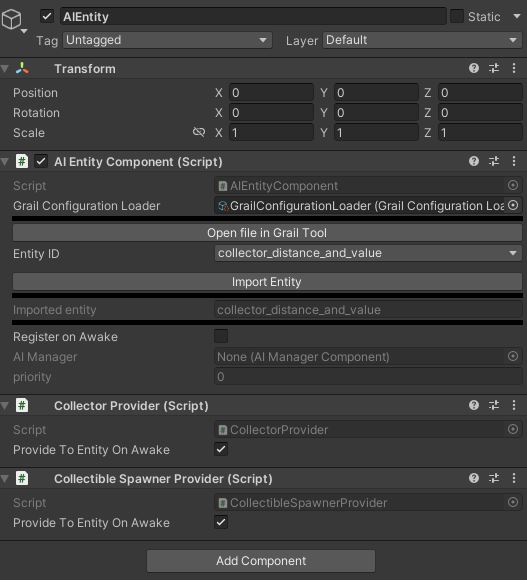
Task: Open AI Entity Component three-dot menu
Action: tap(514, 161)
